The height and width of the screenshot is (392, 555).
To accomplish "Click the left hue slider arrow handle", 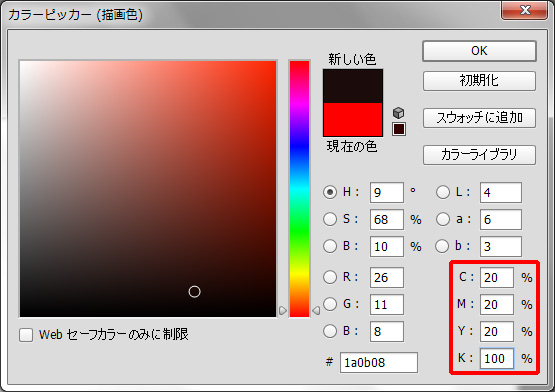I will [x=282, y=311].
